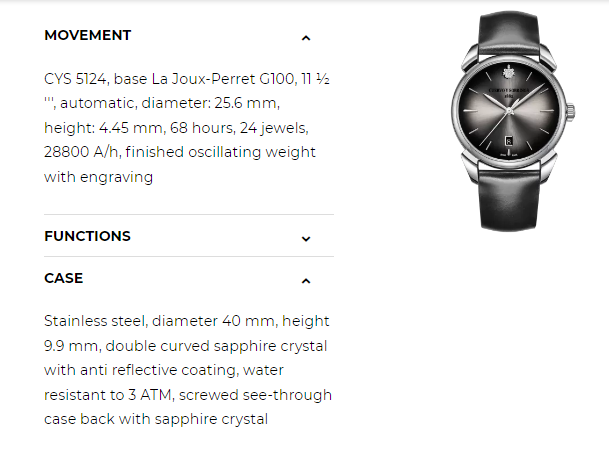Click the upper leather strap of the watch
609x456 pixels.
click(x=509, y=33)
